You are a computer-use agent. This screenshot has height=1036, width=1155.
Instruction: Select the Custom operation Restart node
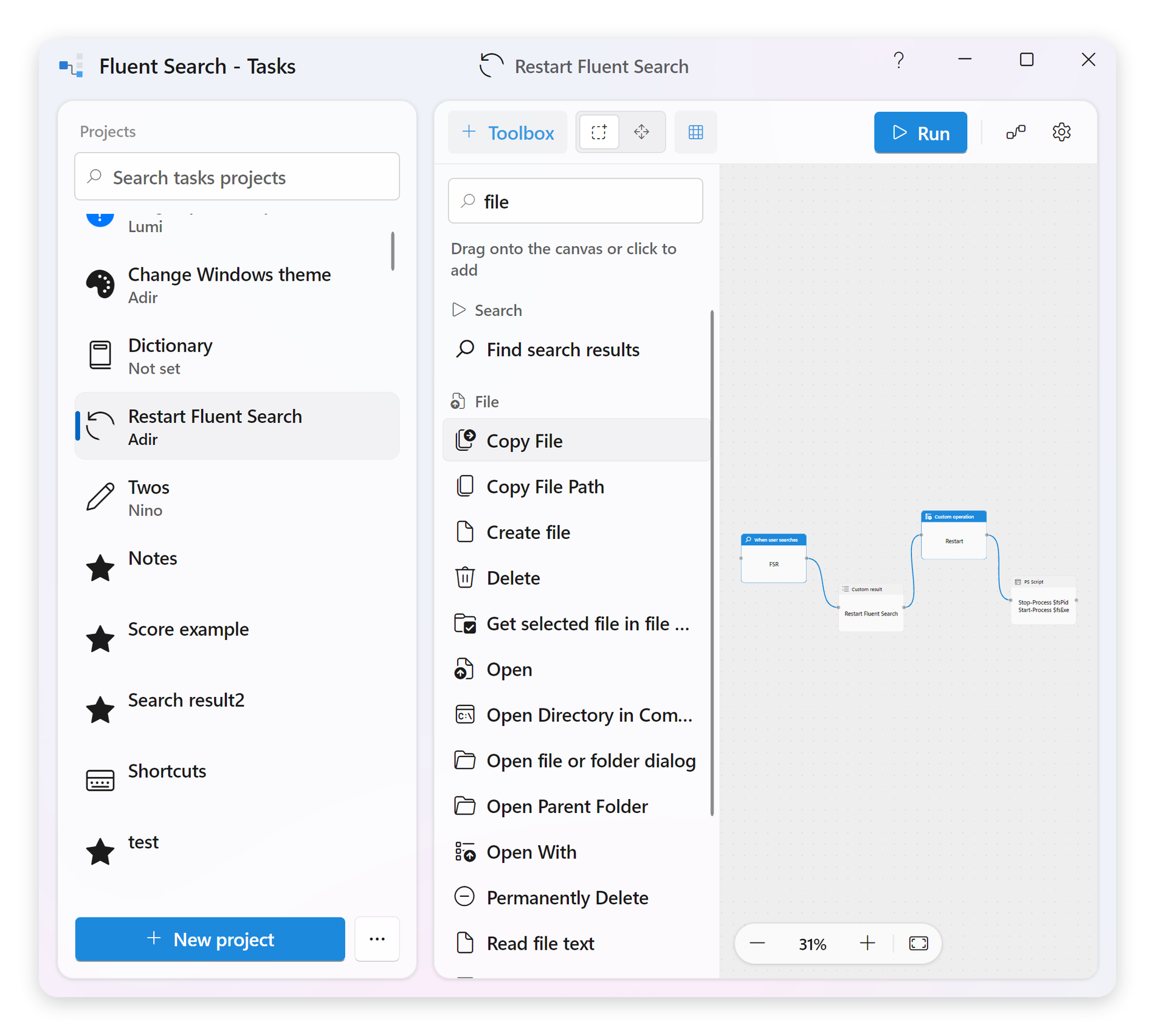coord(953,535)
